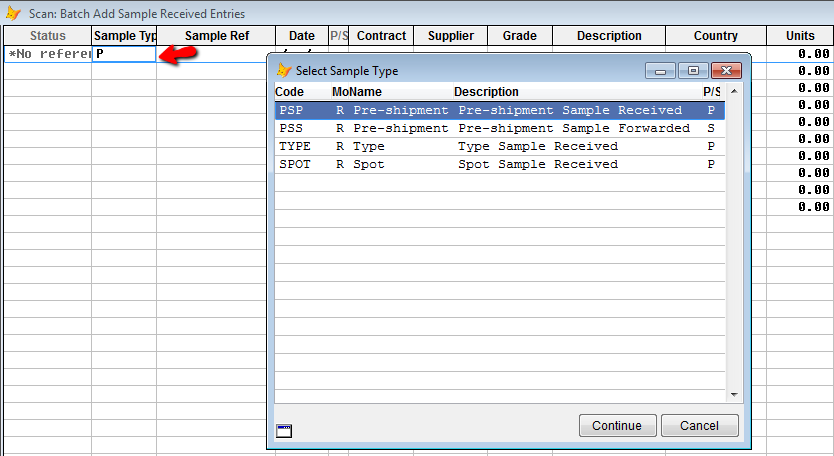The height and width of the screenshot is (456, 834).
Task: Close the Select Sample Type dialog
Action: coord(726,71)
